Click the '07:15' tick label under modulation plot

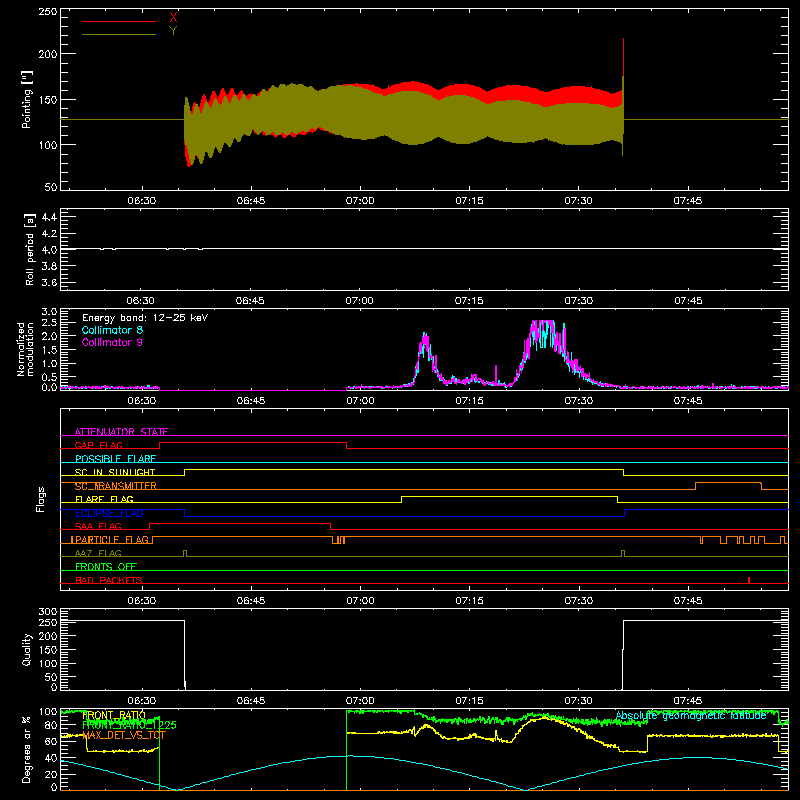pyautogui.click(x=469, y=401)
